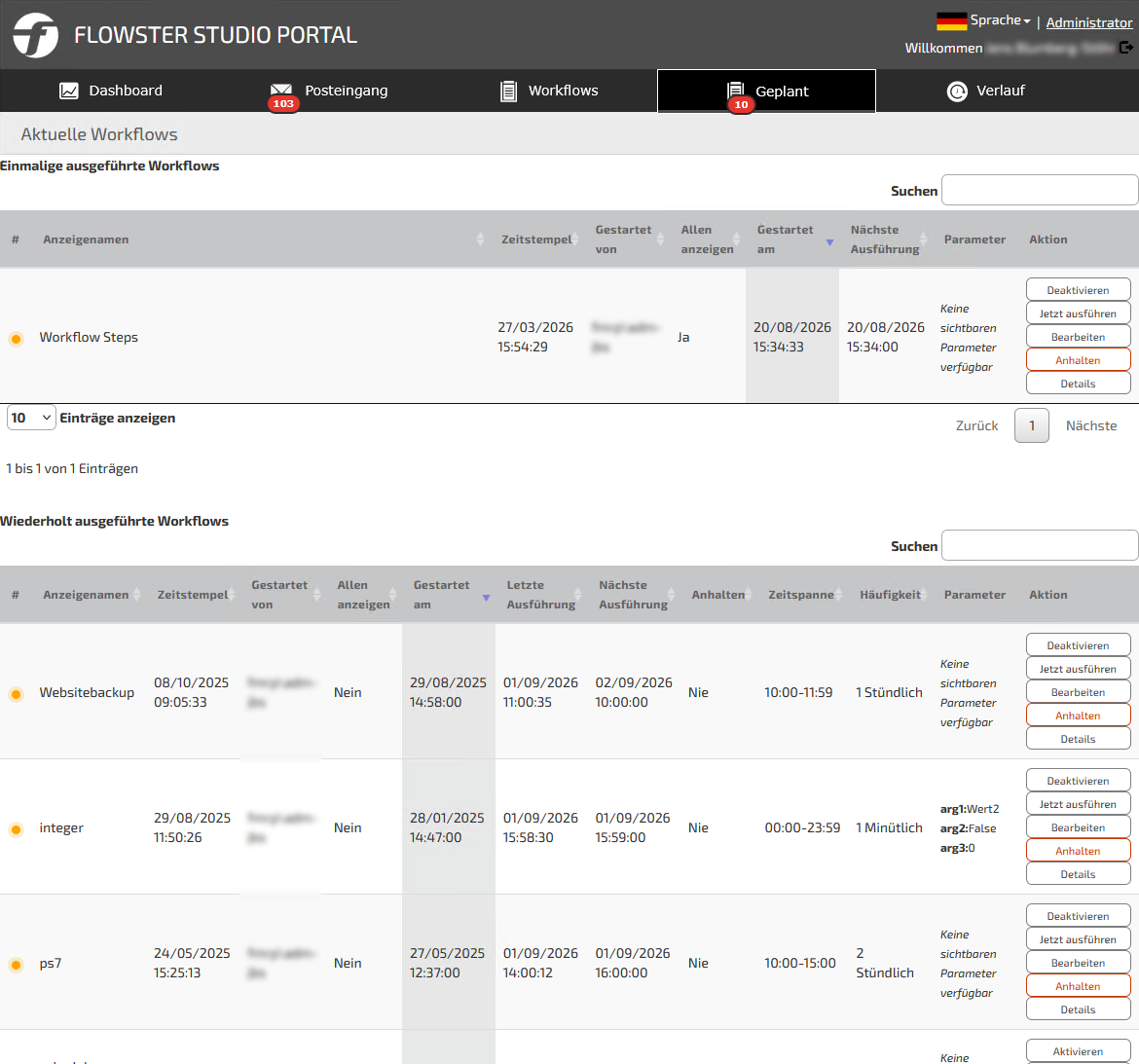Viewport: 1139px width, 1064px height.
Task: Pause the integer workflow with Anhalten
Action: point(1078,850)
